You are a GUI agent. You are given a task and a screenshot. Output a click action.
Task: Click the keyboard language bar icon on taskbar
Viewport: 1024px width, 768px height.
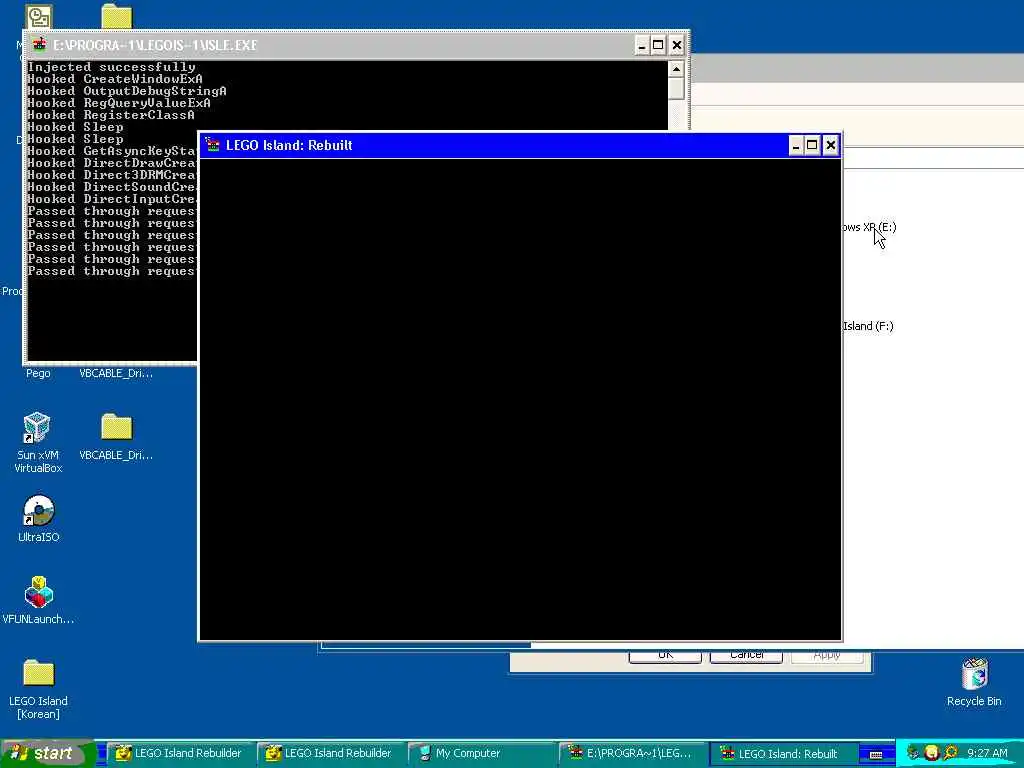(x=876, y=754)
